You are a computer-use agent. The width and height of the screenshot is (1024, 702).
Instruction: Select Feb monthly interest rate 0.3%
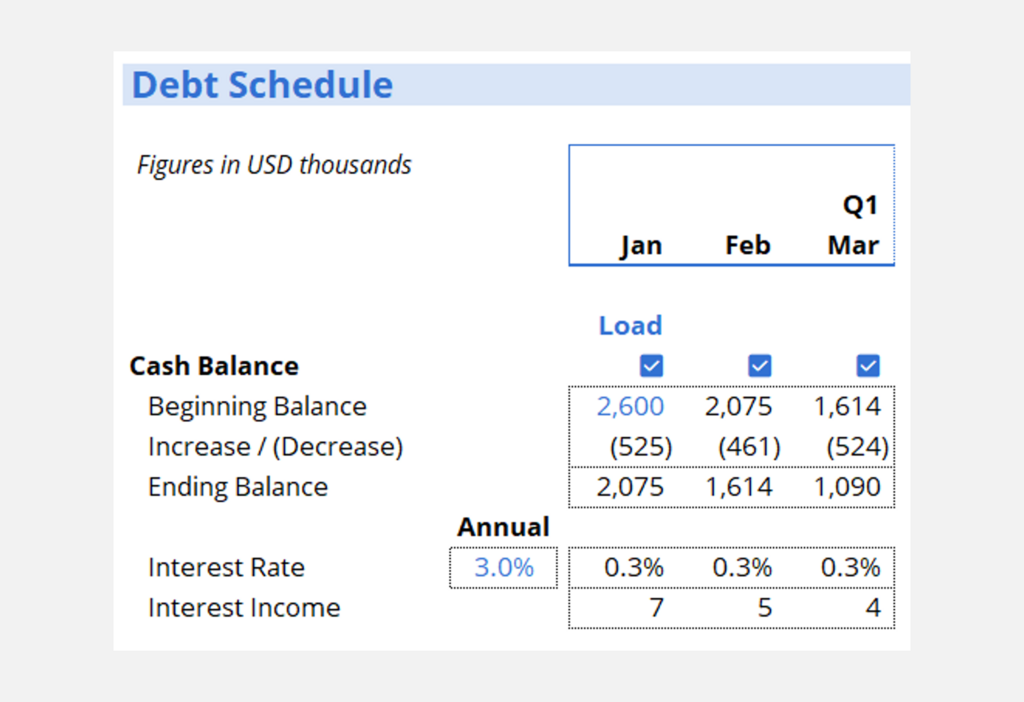pyautogui.click(x=742, y=568)
